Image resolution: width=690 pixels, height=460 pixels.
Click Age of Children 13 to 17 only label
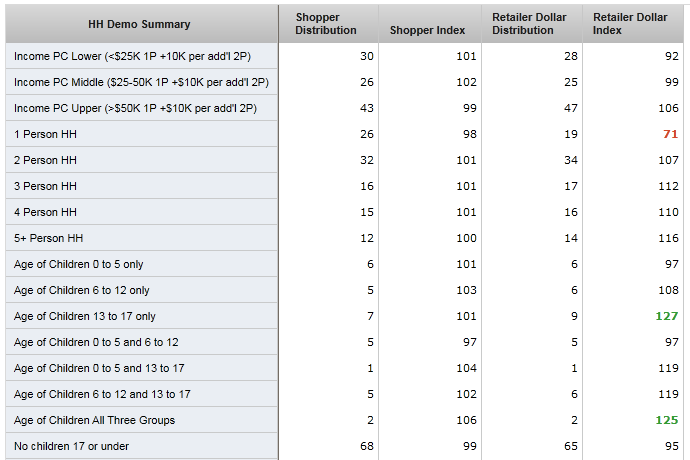pyautogui.click(x=85, y=316)
